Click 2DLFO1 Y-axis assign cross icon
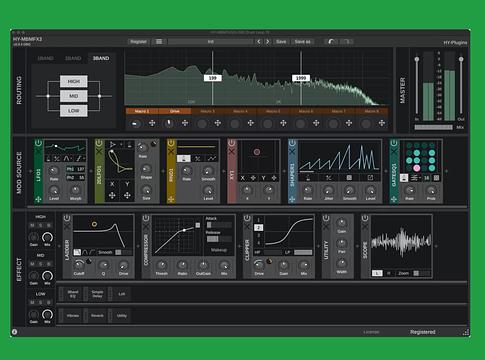 click(127, 195)
